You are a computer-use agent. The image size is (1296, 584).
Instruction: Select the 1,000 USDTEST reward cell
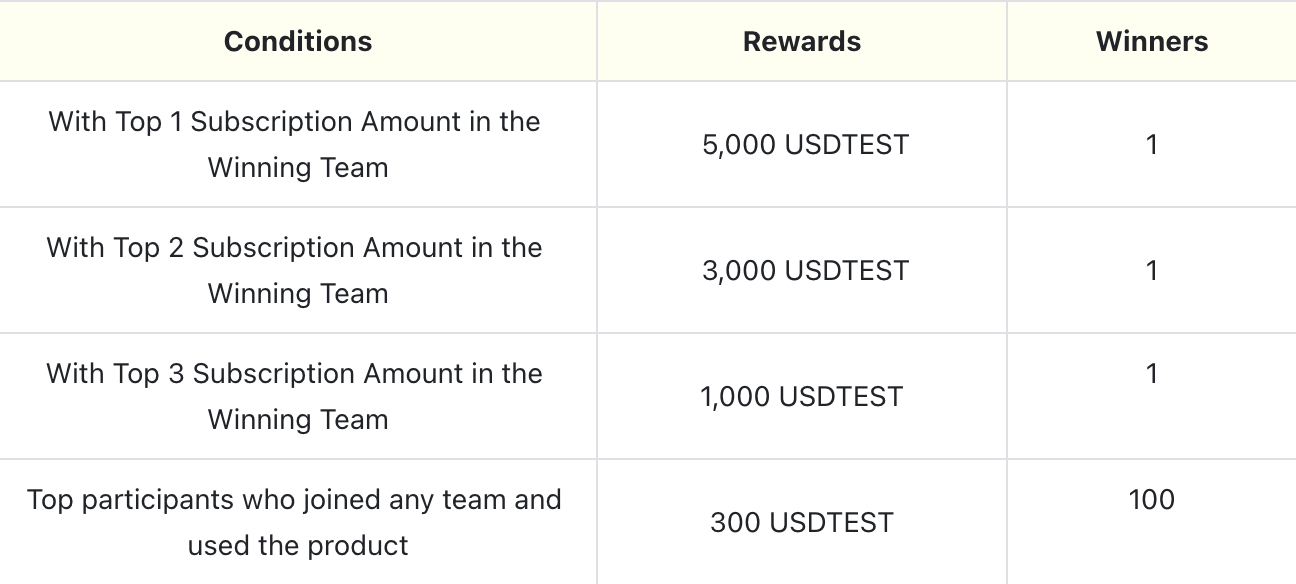pyautogui.click(x=802, y=397)
